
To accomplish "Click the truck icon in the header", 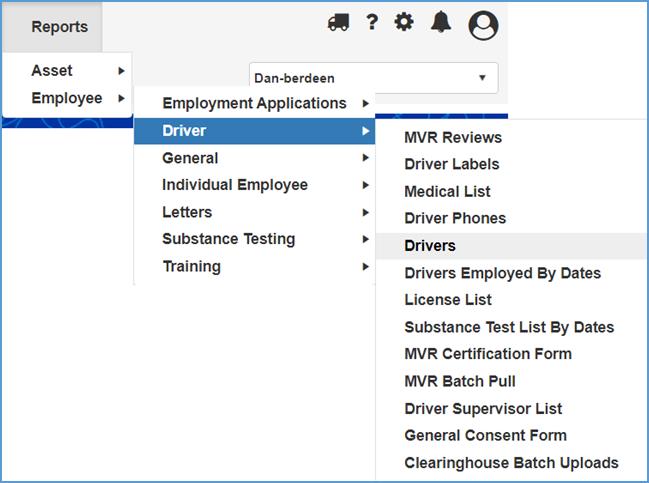I will [338, 22].
